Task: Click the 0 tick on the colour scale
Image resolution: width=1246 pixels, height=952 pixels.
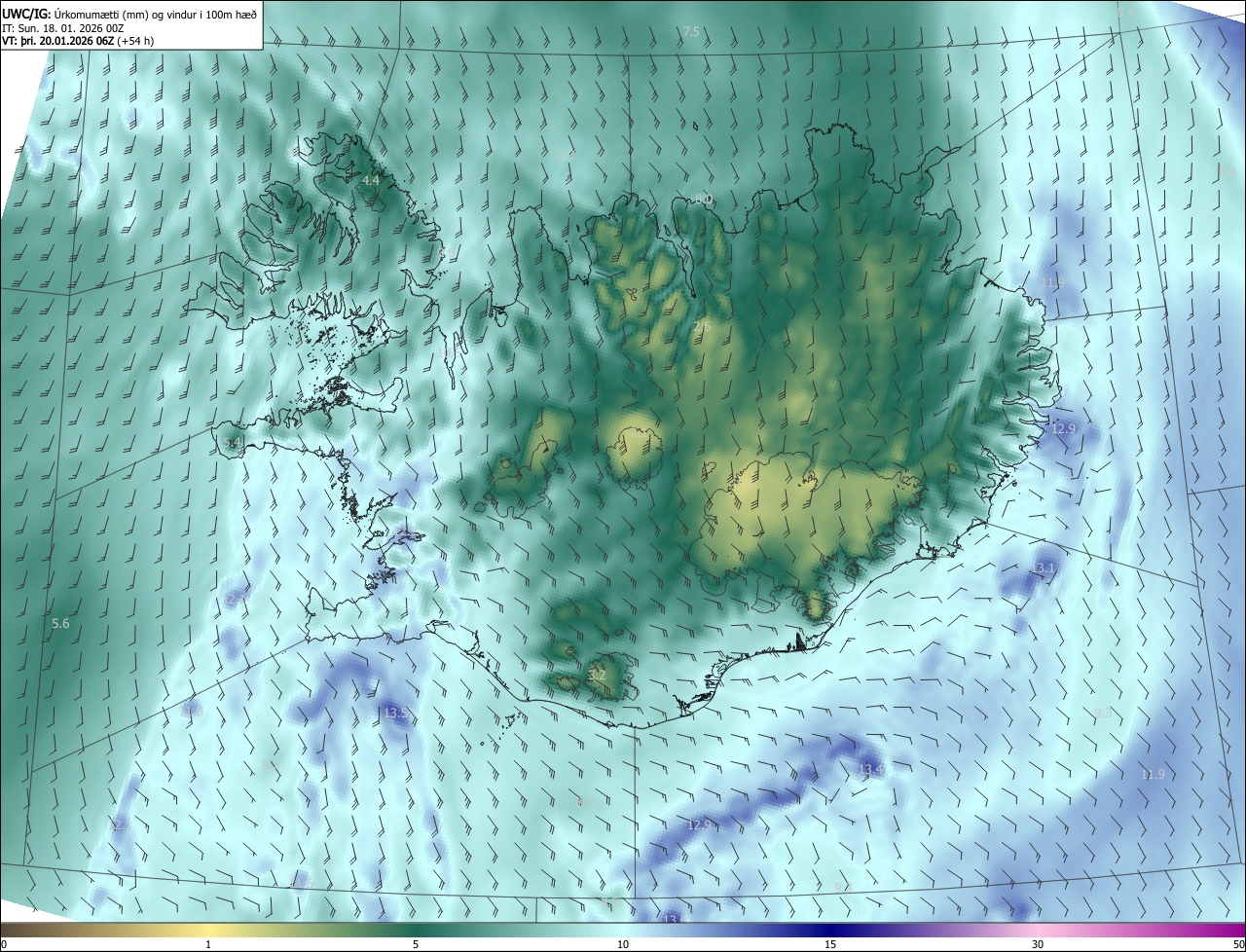Action: point(4,944)
